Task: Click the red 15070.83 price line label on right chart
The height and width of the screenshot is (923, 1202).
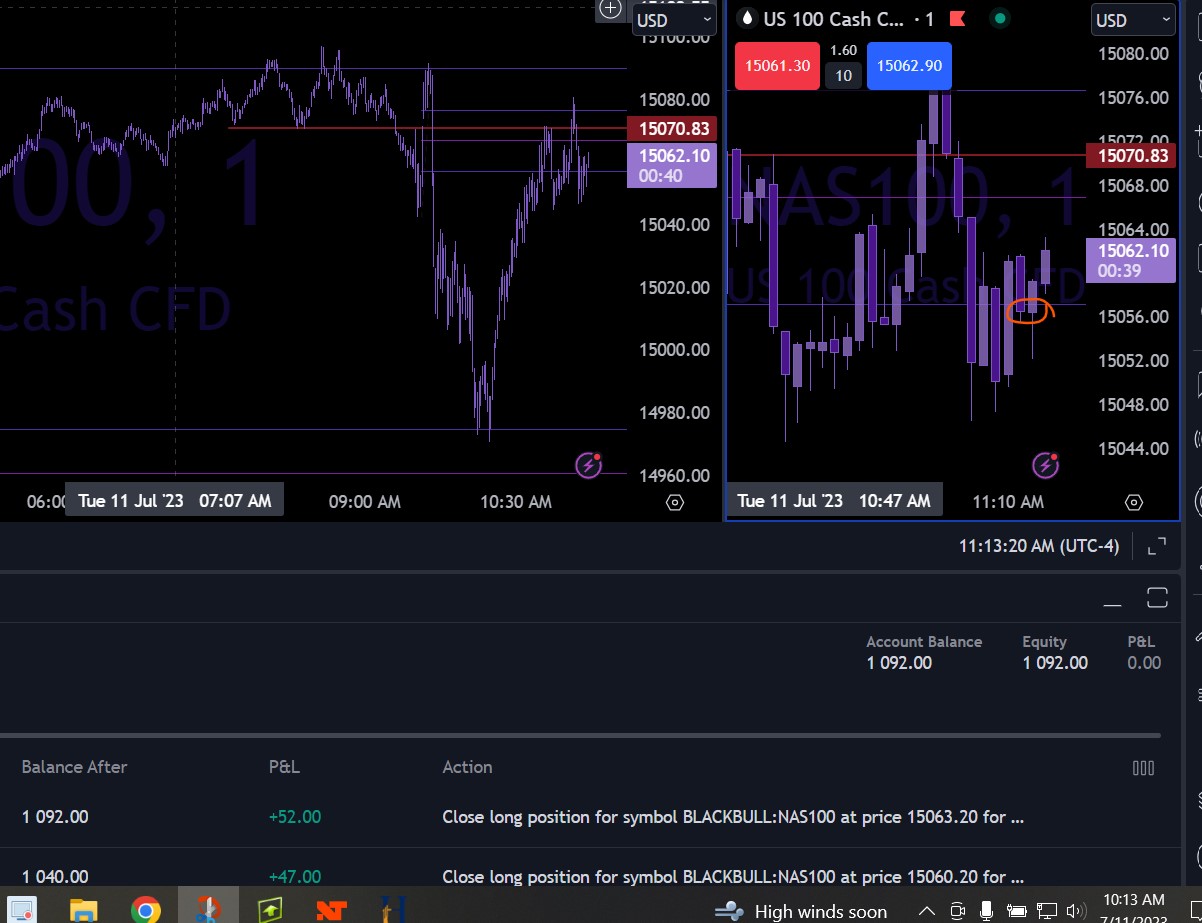Action: click(x=1131, y=155)
